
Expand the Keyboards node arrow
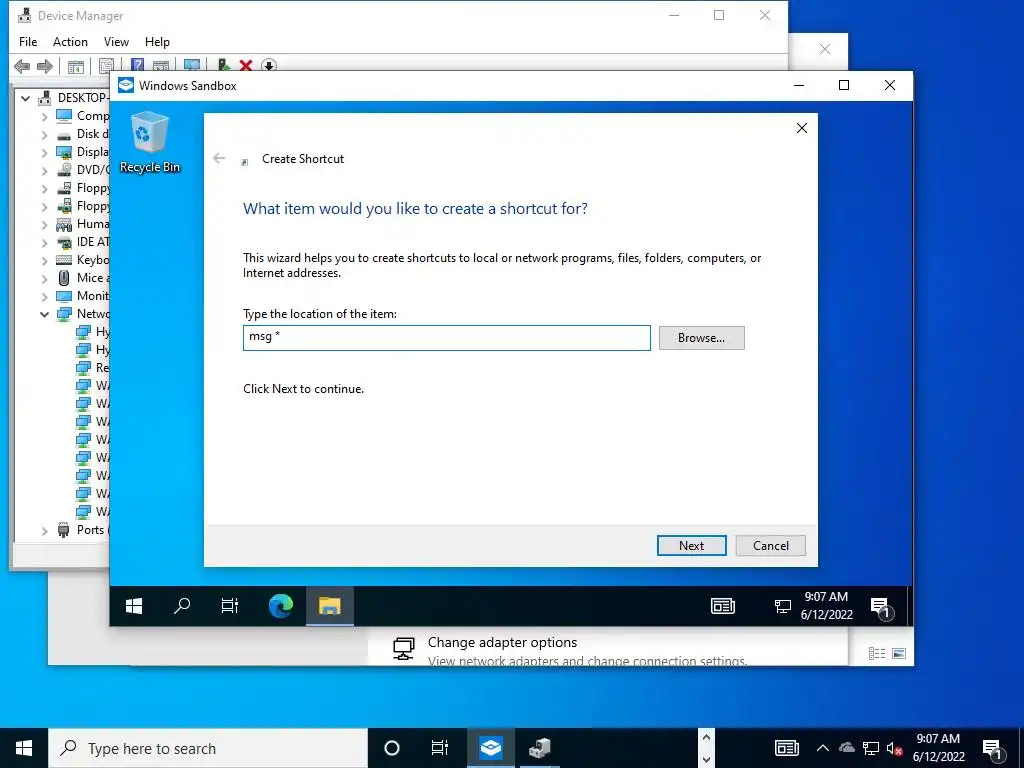coord(44,261)
